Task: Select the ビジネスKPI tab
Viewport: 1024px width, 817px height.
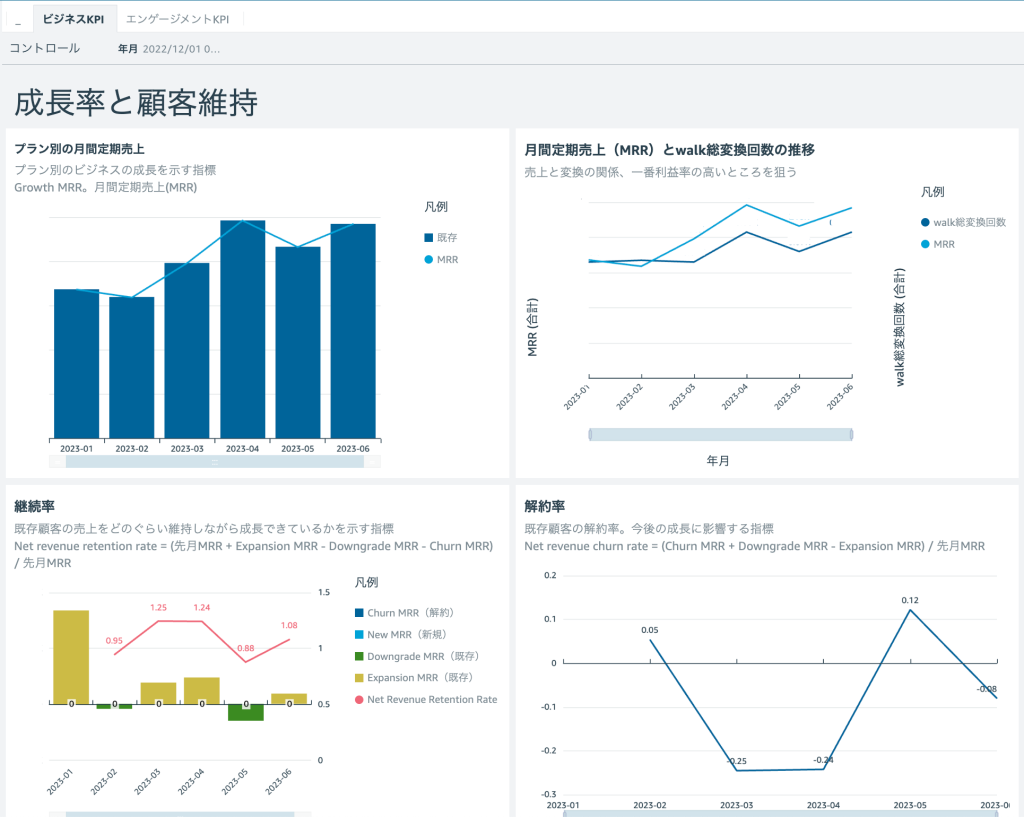Action: point(73,19)
